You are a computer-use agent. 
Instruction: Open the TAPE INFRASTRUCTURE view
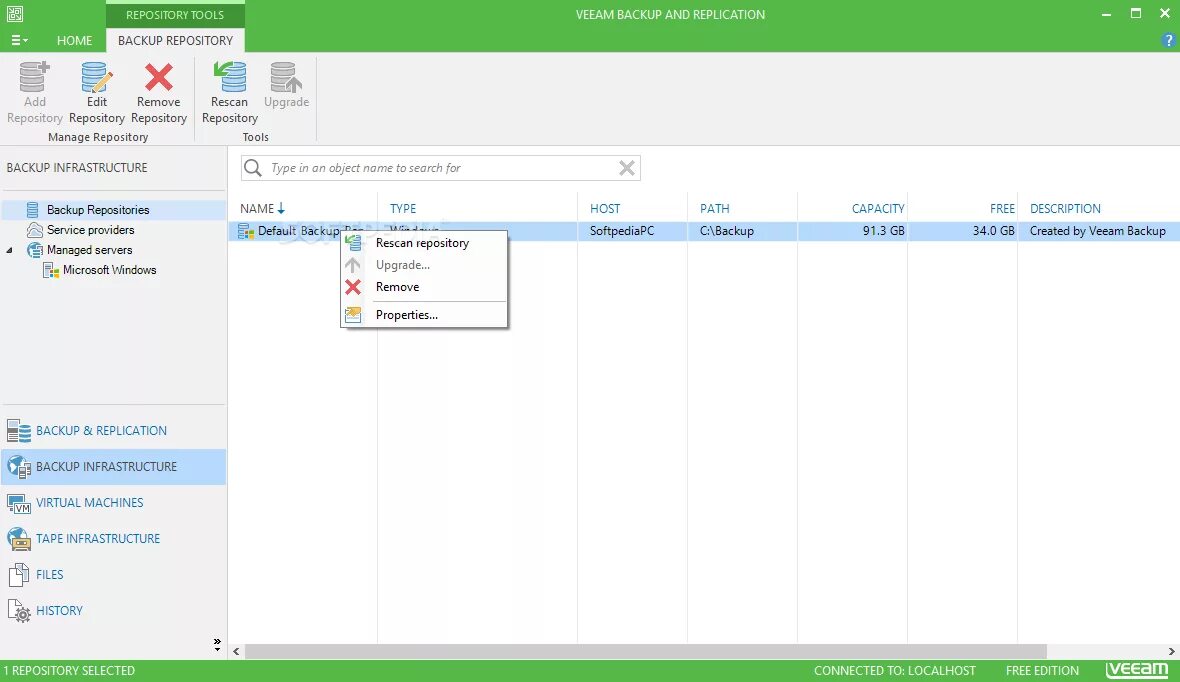98,539
